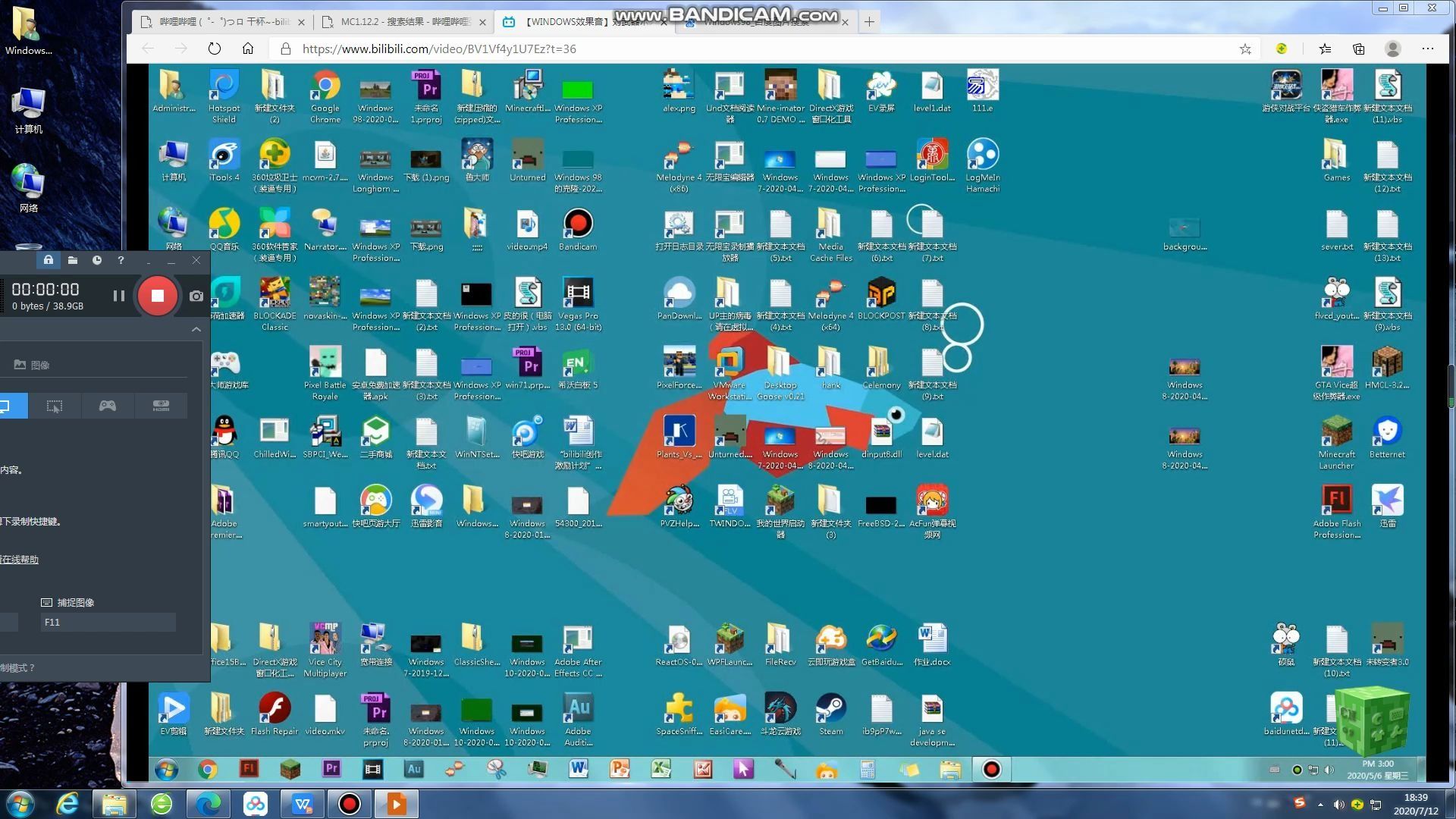Open a new browser tab

[x=869, y=22]
